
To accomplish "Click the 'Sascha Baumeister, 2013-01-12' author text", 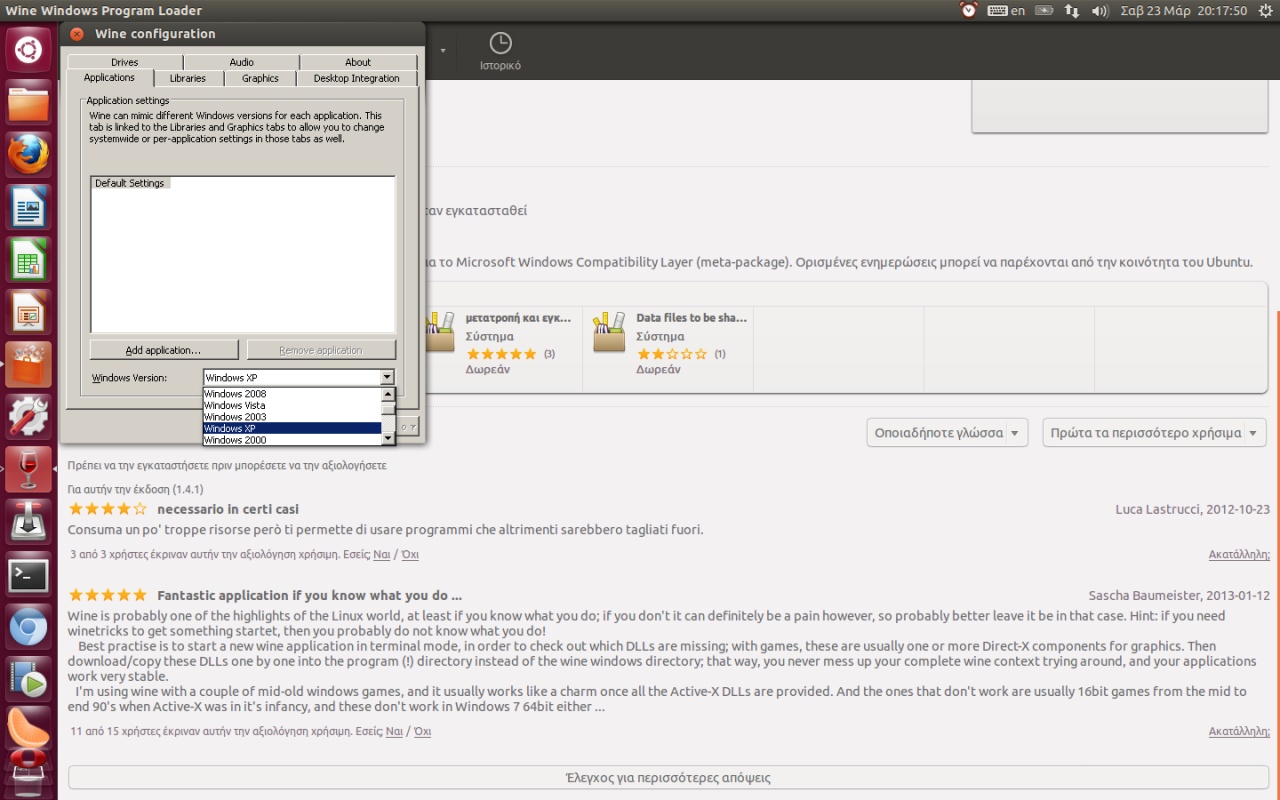I will point(1179,595).
